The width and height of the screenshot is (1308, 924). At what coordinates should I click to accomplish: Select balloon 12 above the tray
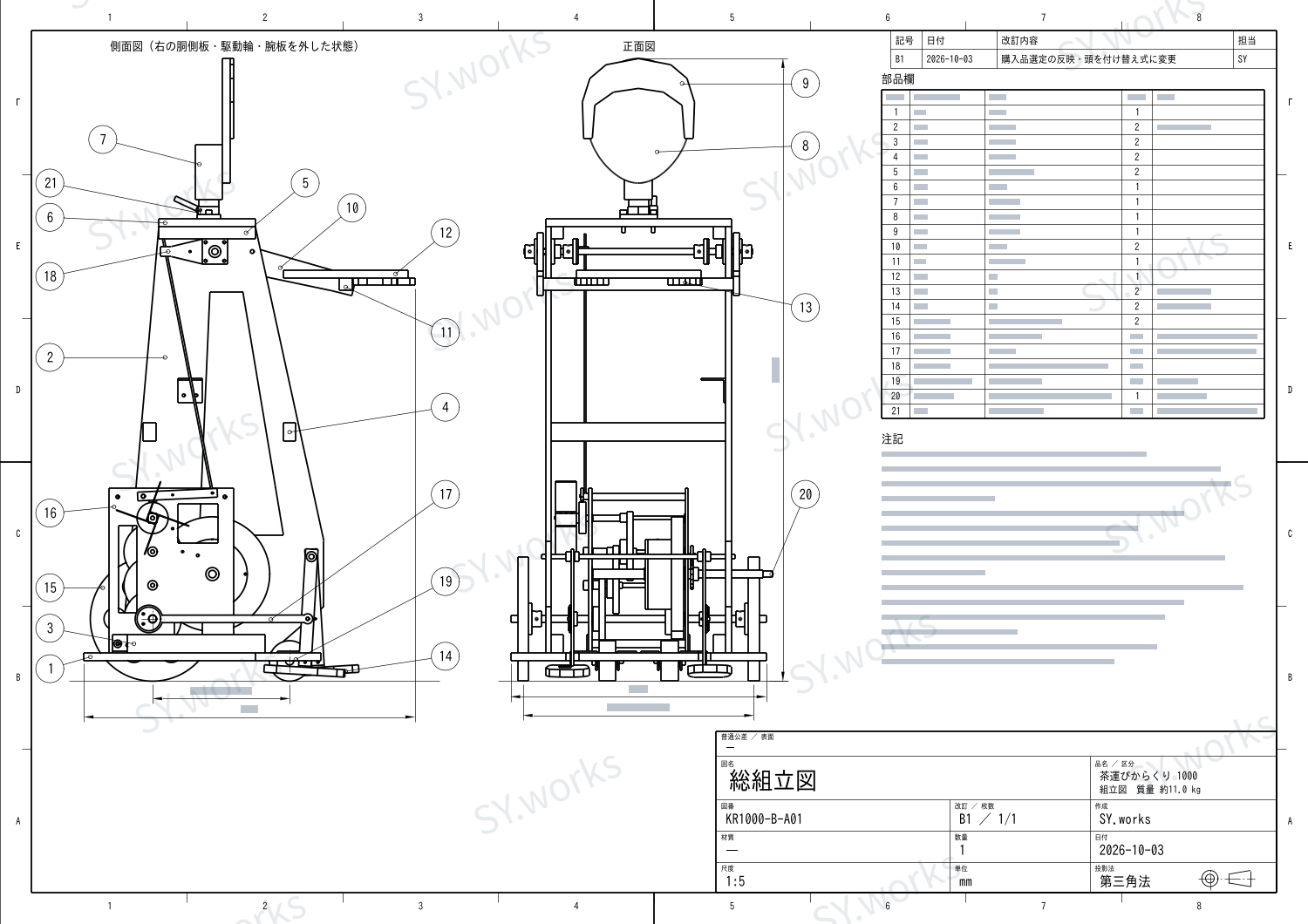(x=446, y=233)
